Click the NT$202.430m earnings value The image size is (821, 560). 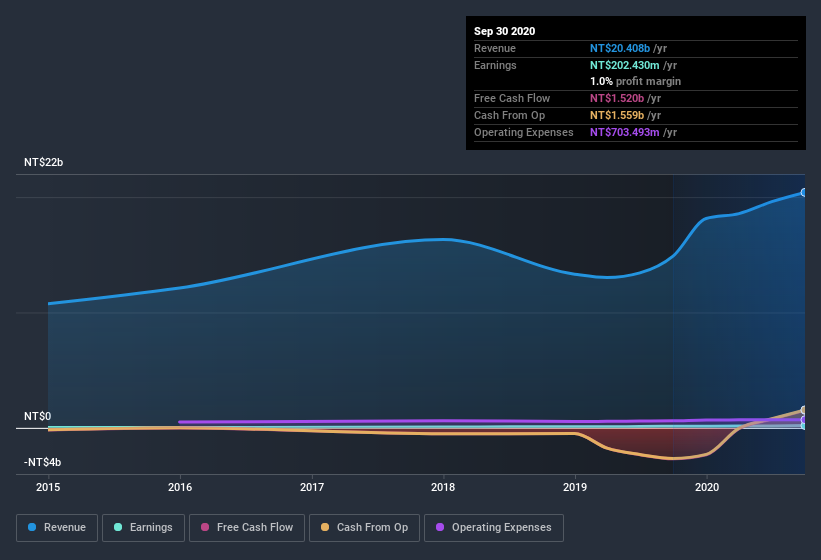(625, 65)
